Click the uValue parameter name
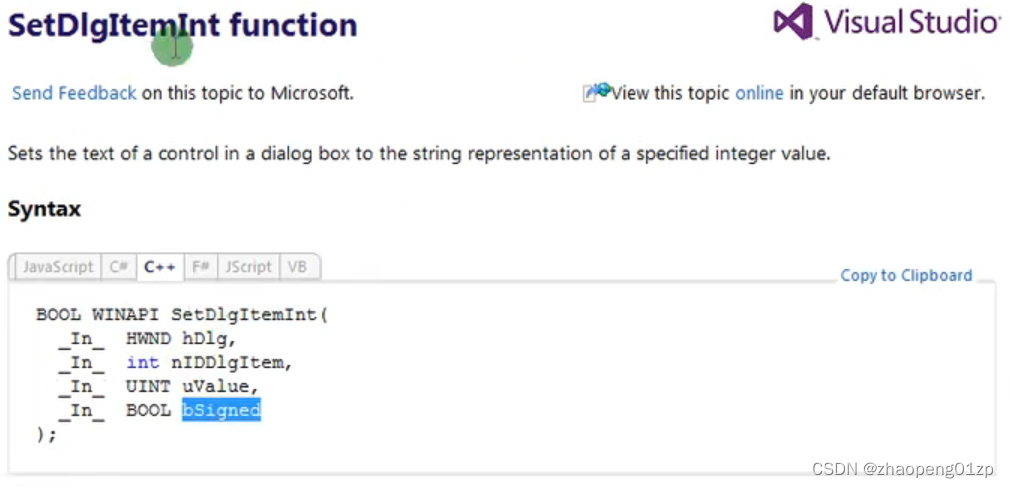1009x488 pixels. point(215,386)
